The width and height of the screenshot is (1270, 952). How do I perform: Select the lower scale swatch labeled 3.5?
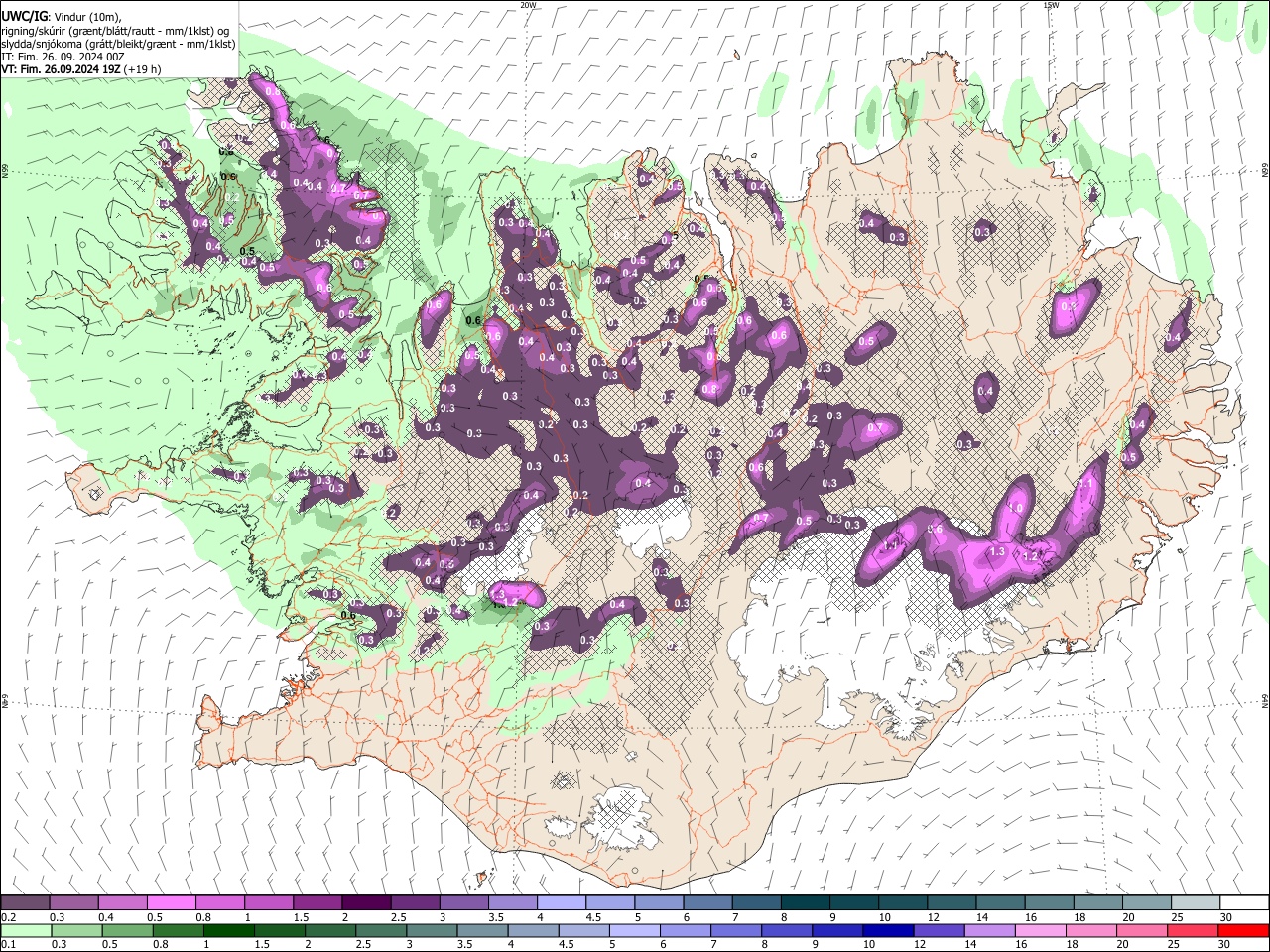(481, 930)
